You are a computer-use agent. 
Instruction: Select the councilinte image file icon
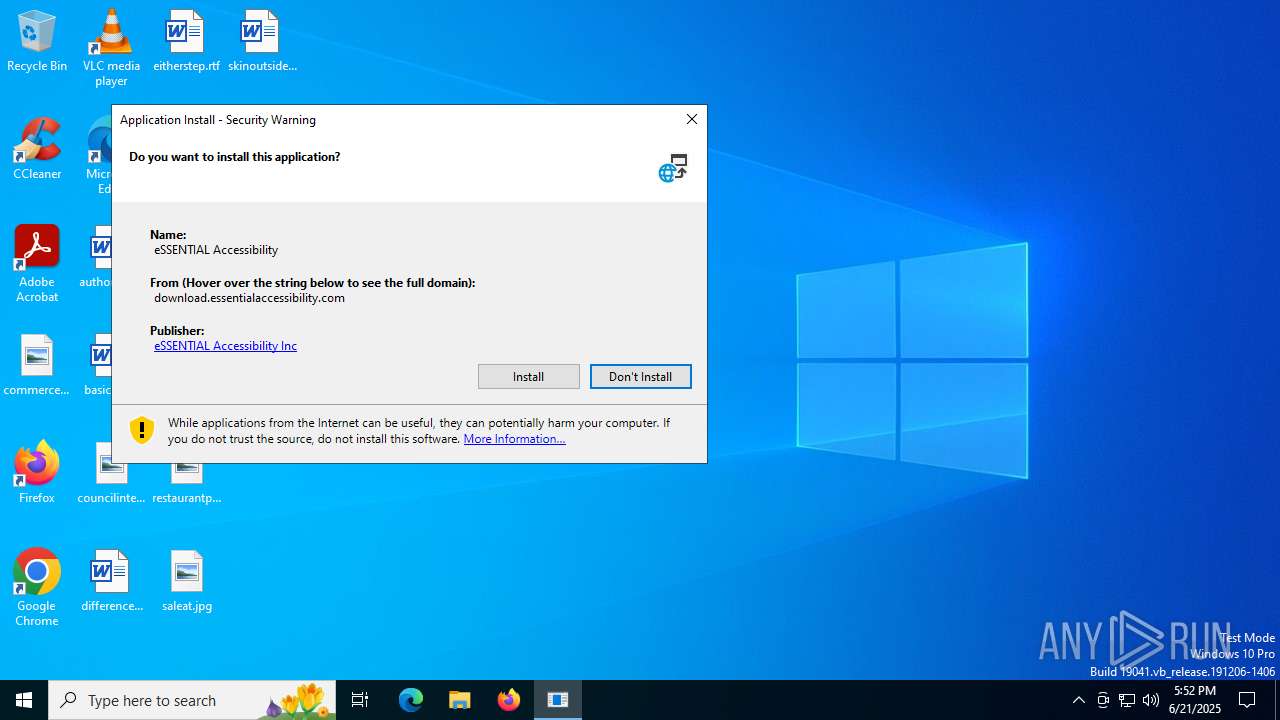111,473
